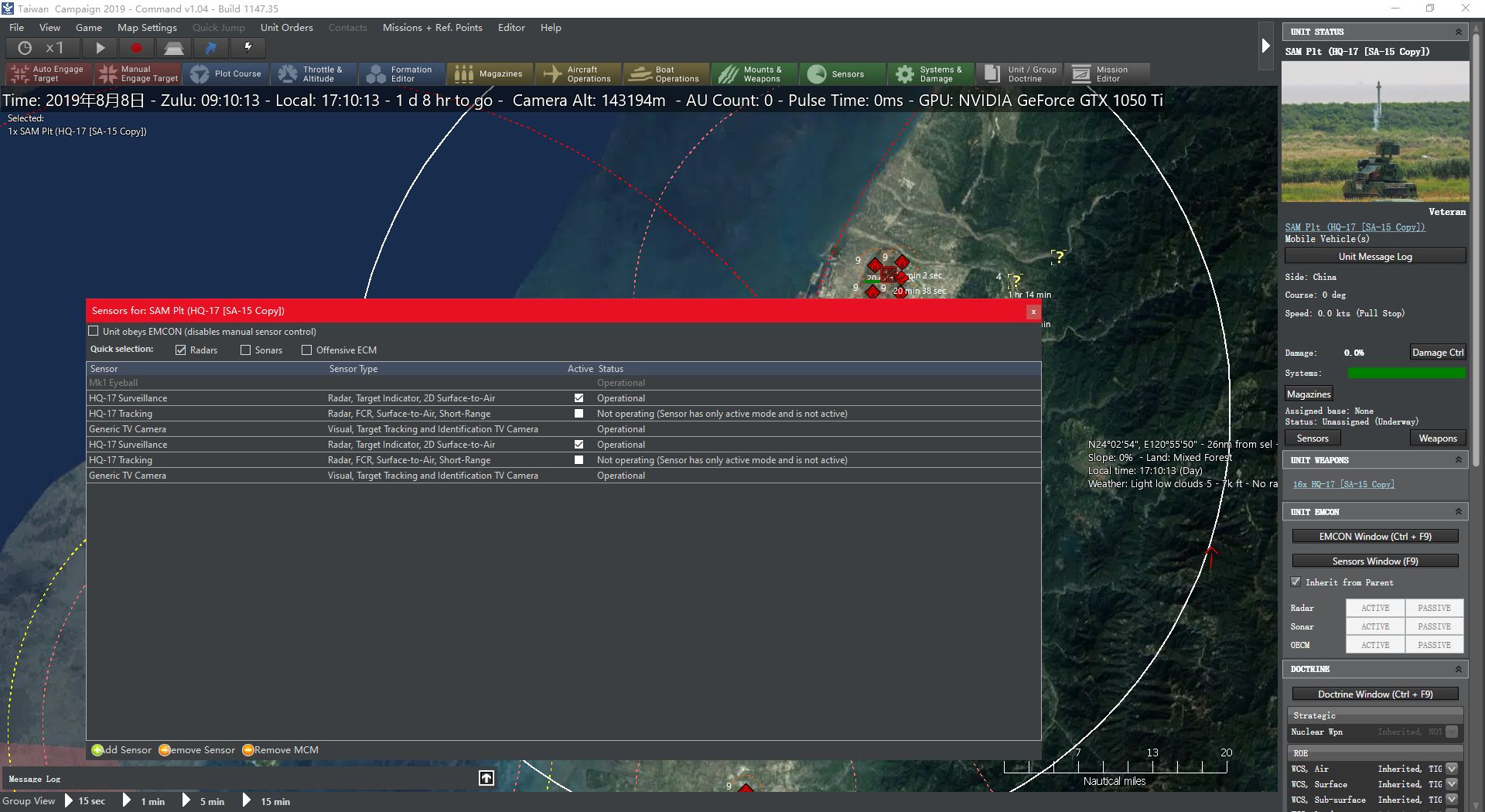The height and width of the screenshot is (812, 1485).
Task: Open Manual Engage Target tool
Action: (138, 74)
